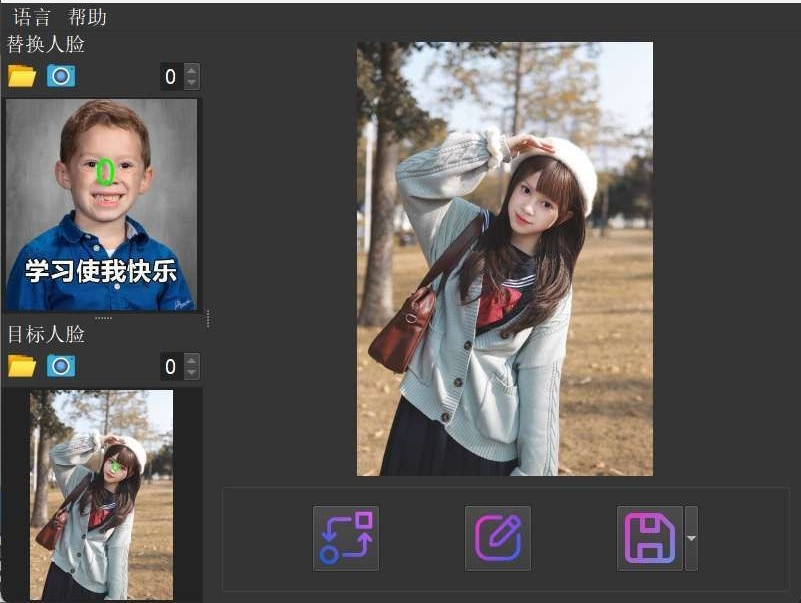
Task: Click the 目标人脸 face index number field
Action: [x=171, y=367]
